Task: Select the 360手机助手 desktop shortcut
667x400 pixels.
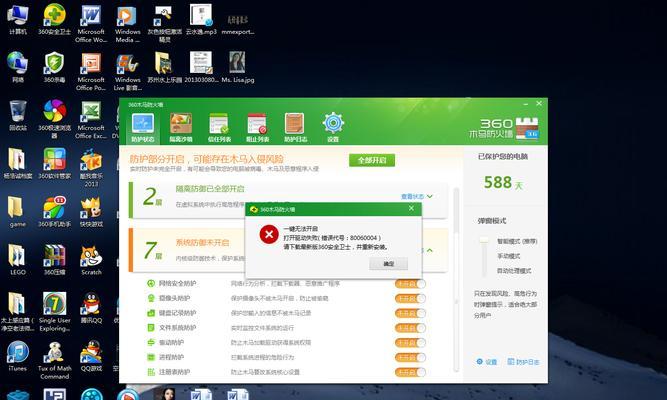Action: [54, 211]
